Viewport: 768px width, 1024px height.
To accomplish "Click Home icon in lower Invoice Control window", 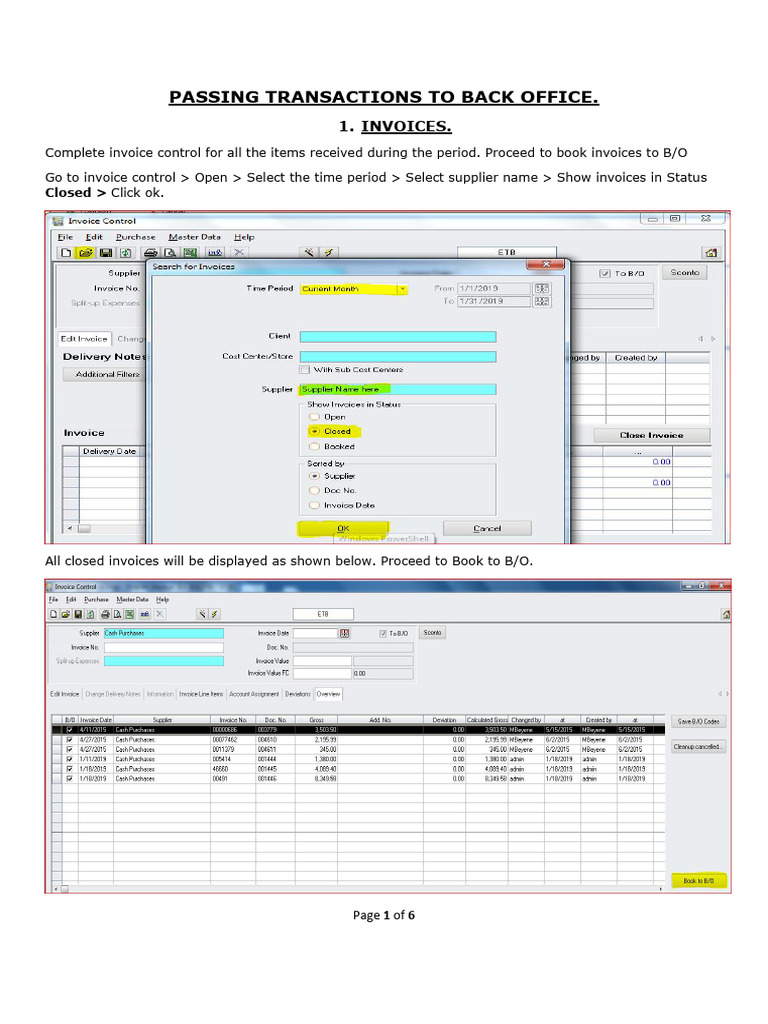I will click(726, 614).
